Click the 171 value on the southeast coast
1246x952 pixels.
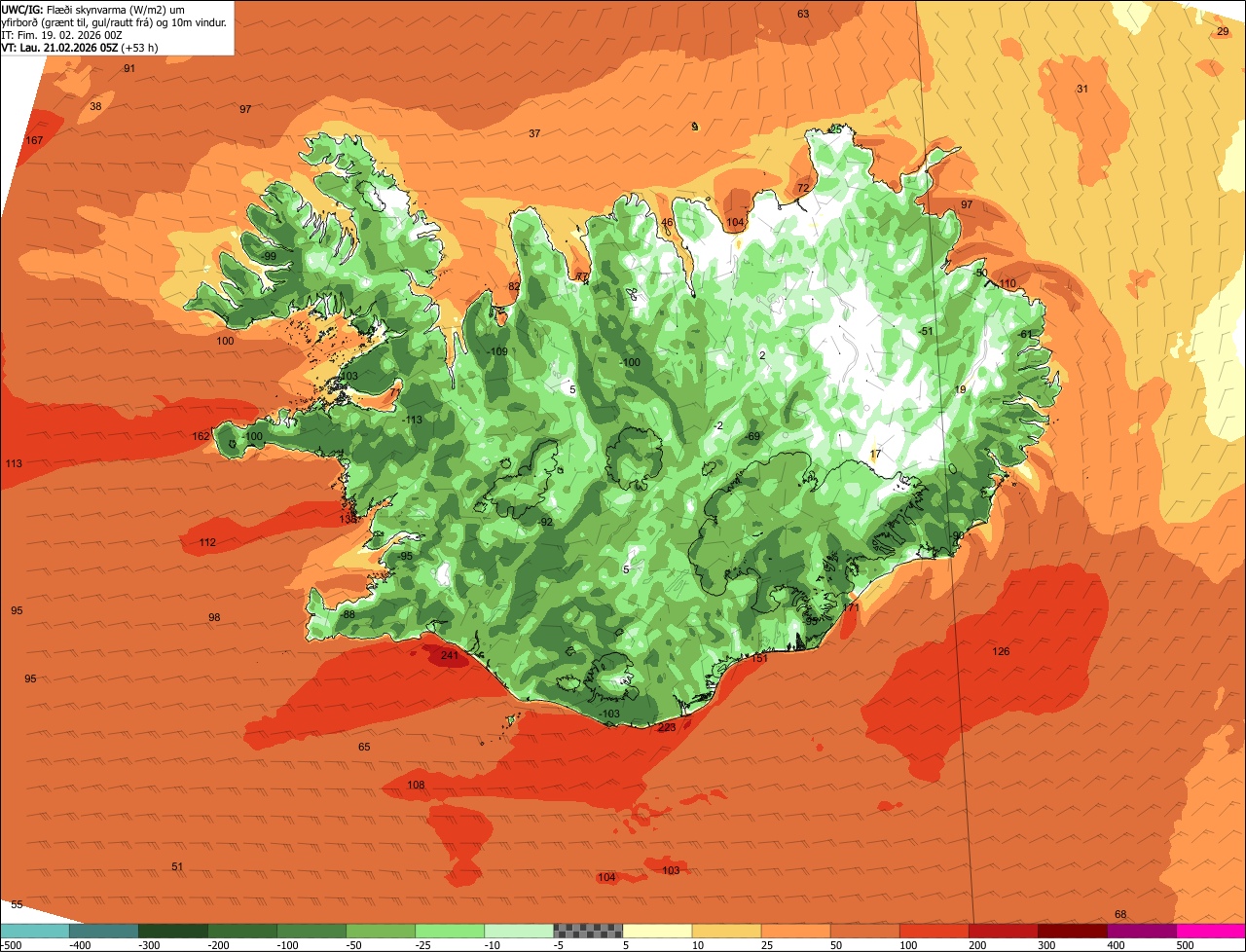pyautogui.click(x=851, y=606)
